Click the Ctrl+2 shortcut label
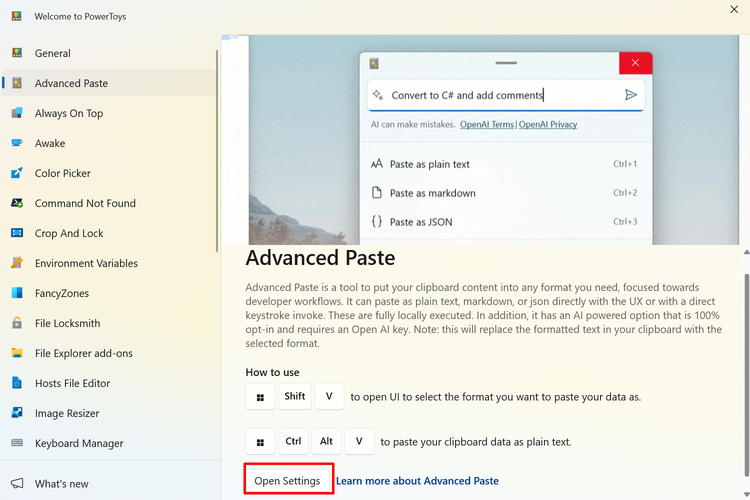Screen dimensions: 750x500 point(625,193)
